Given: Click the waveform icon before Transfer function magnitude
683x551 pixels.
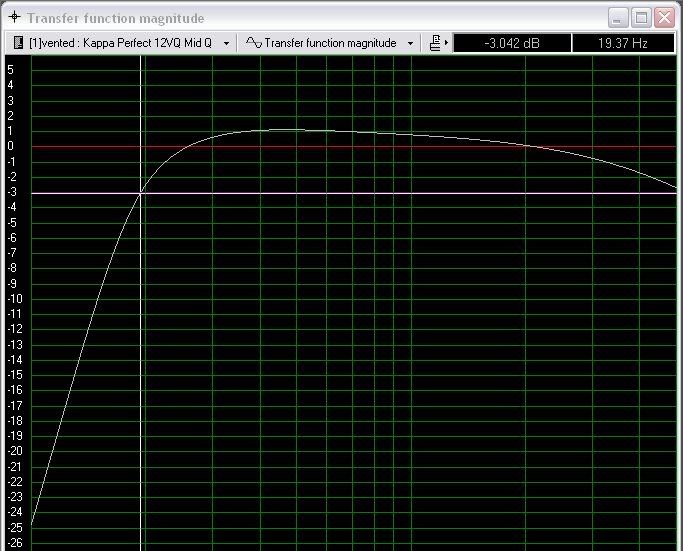Looking at the screenshot, I should (x=254, y=43).
